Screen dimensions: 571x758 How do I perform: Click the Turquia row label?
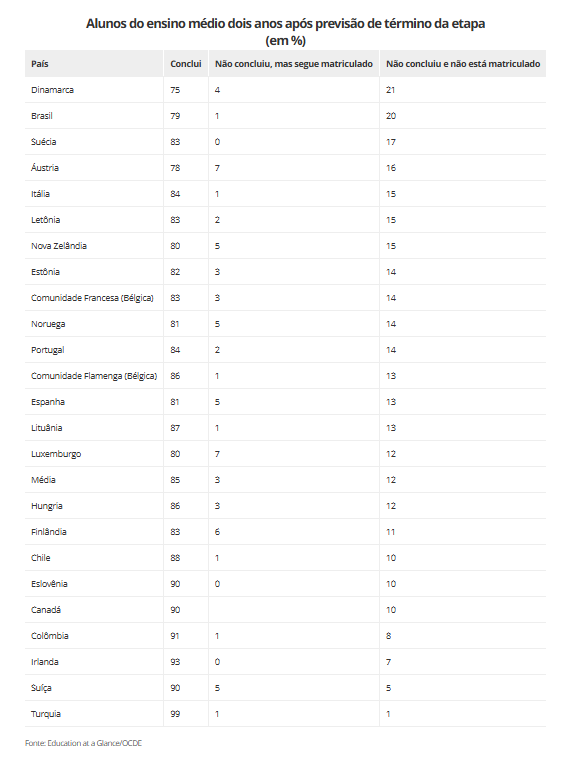pyautogui.click(x=46, y=714)
